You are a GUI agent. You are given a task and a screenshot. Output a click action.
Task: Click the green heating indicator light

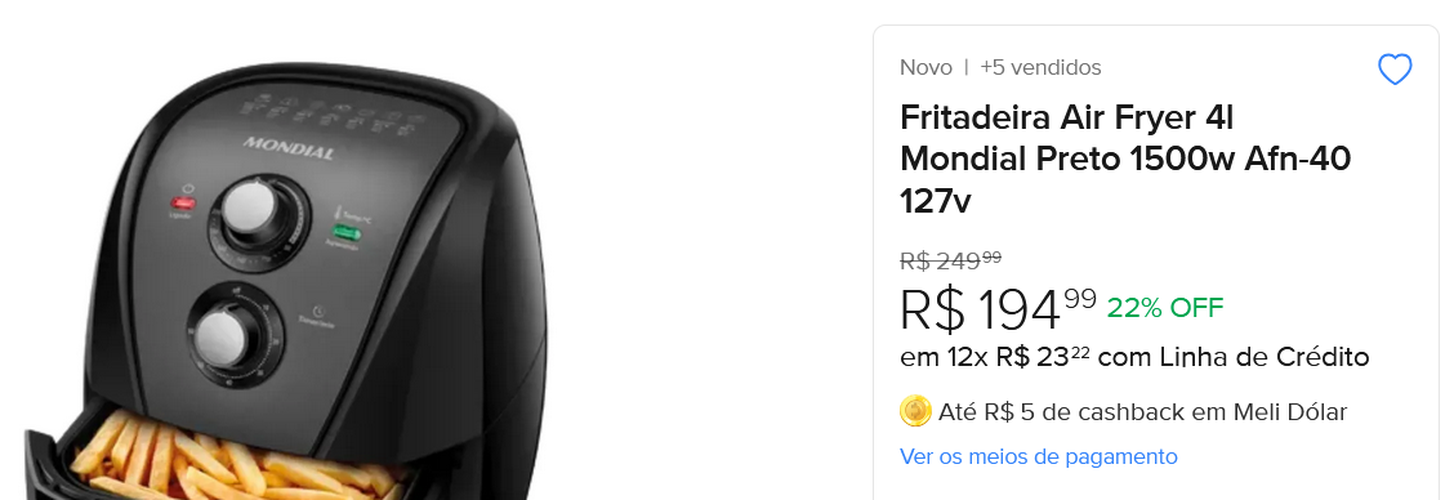pyautogui.click(x=345, y=235)
